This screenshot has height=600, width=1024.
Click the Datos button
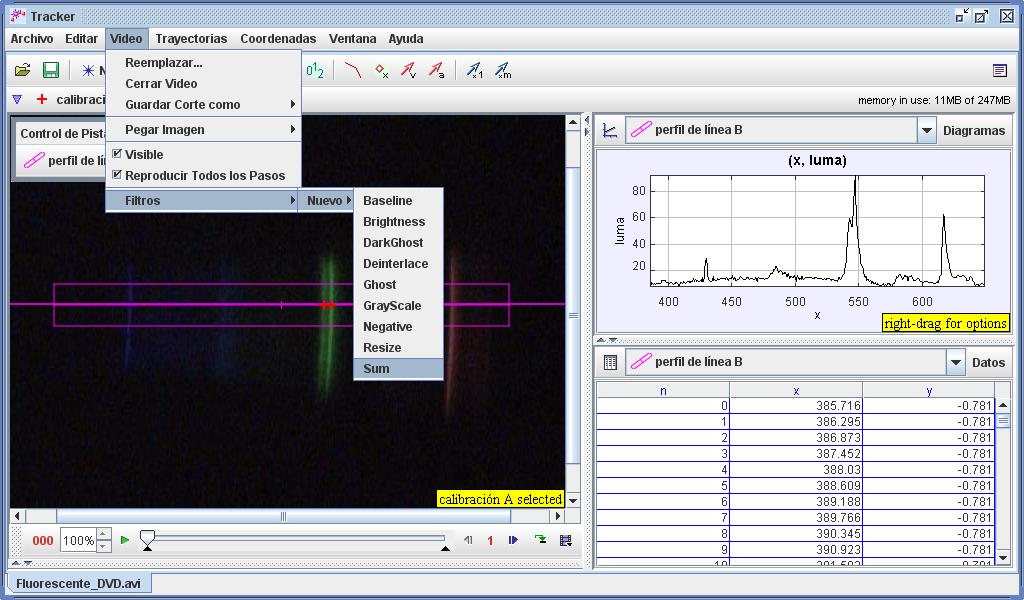(x=988, y=363)
